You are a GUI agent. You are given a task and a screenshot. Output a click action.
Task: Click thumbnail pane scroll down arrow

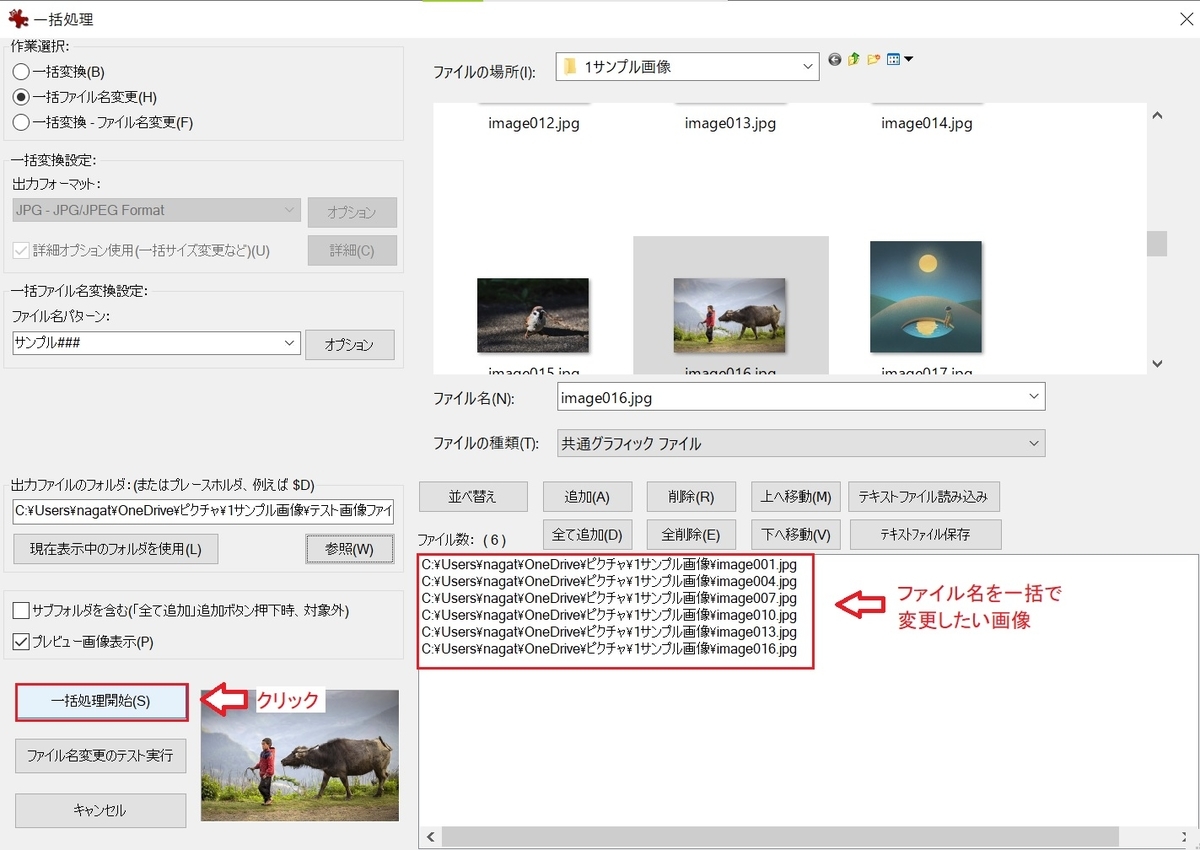1157,364
